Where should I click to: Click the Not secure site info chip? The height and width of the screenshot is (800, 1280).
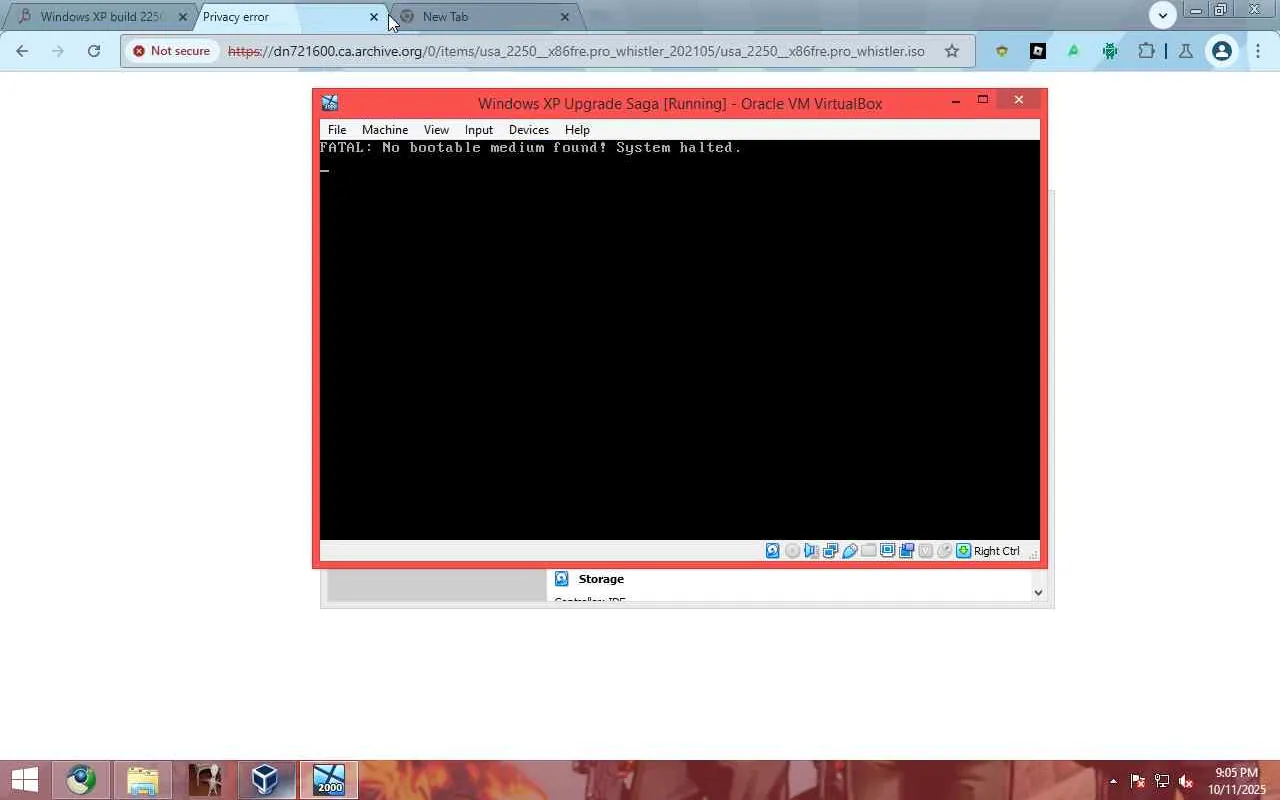tap(171, 51)
